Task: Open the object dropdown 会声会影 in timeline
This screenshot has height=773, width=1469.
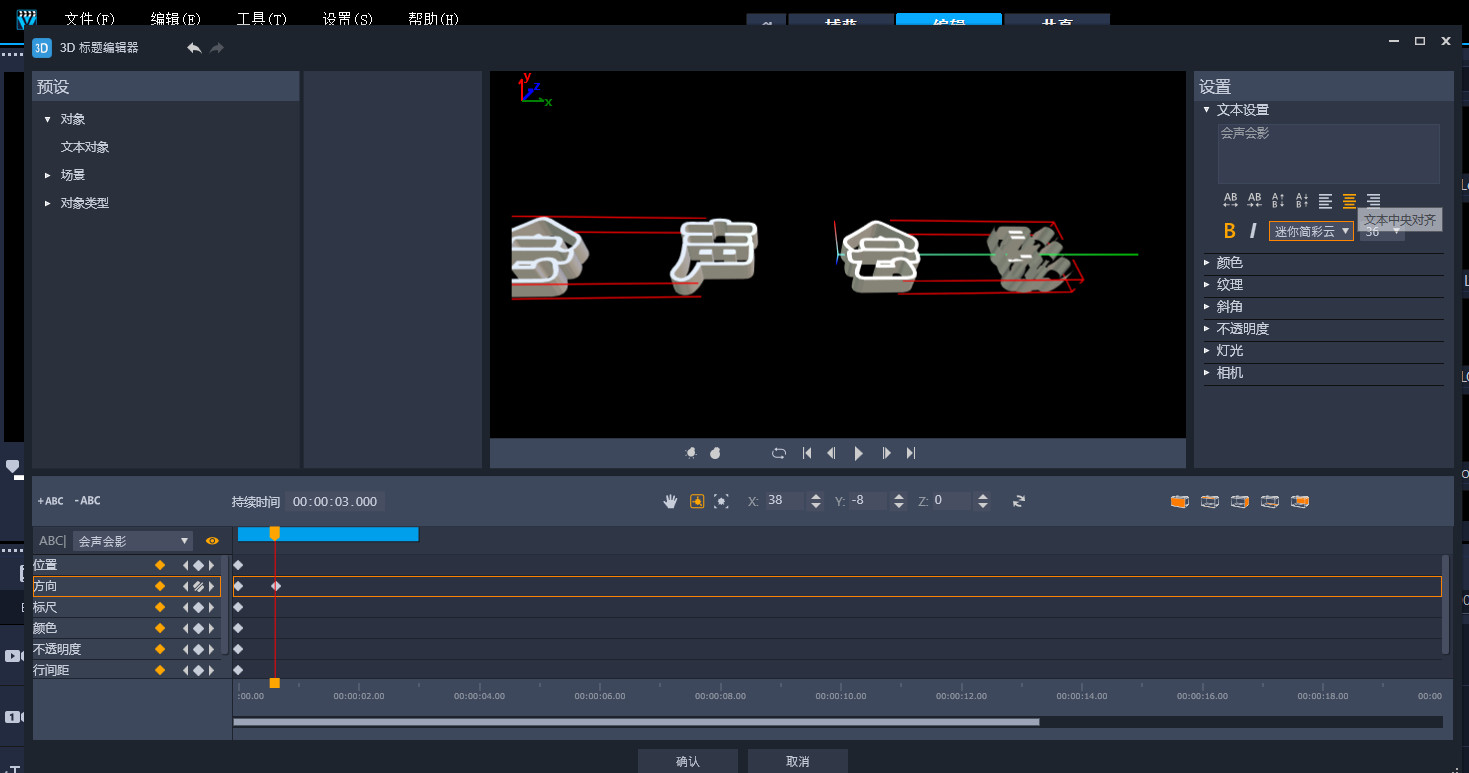Action: tap(133, 541)
